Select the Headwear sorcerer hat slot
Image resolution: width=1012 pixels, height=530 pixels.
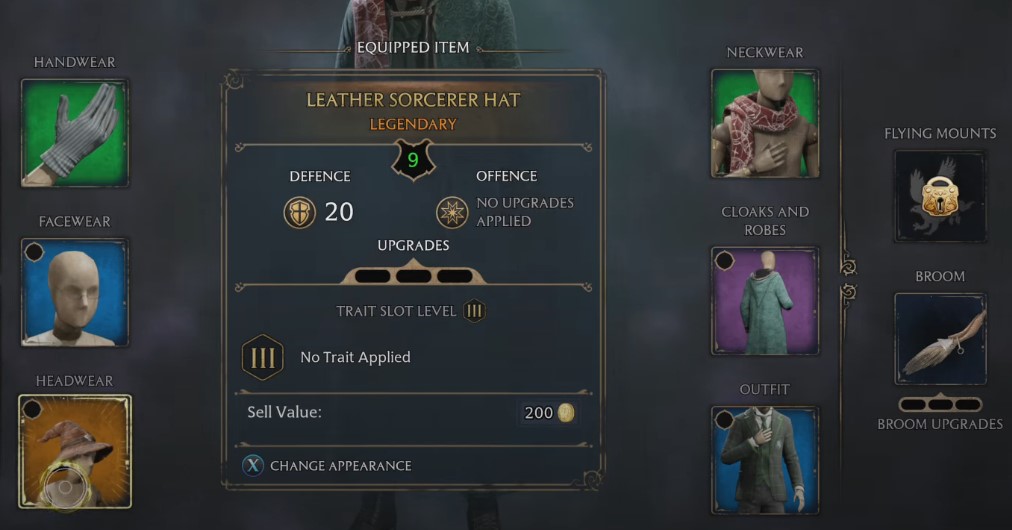tap(75, 451)
